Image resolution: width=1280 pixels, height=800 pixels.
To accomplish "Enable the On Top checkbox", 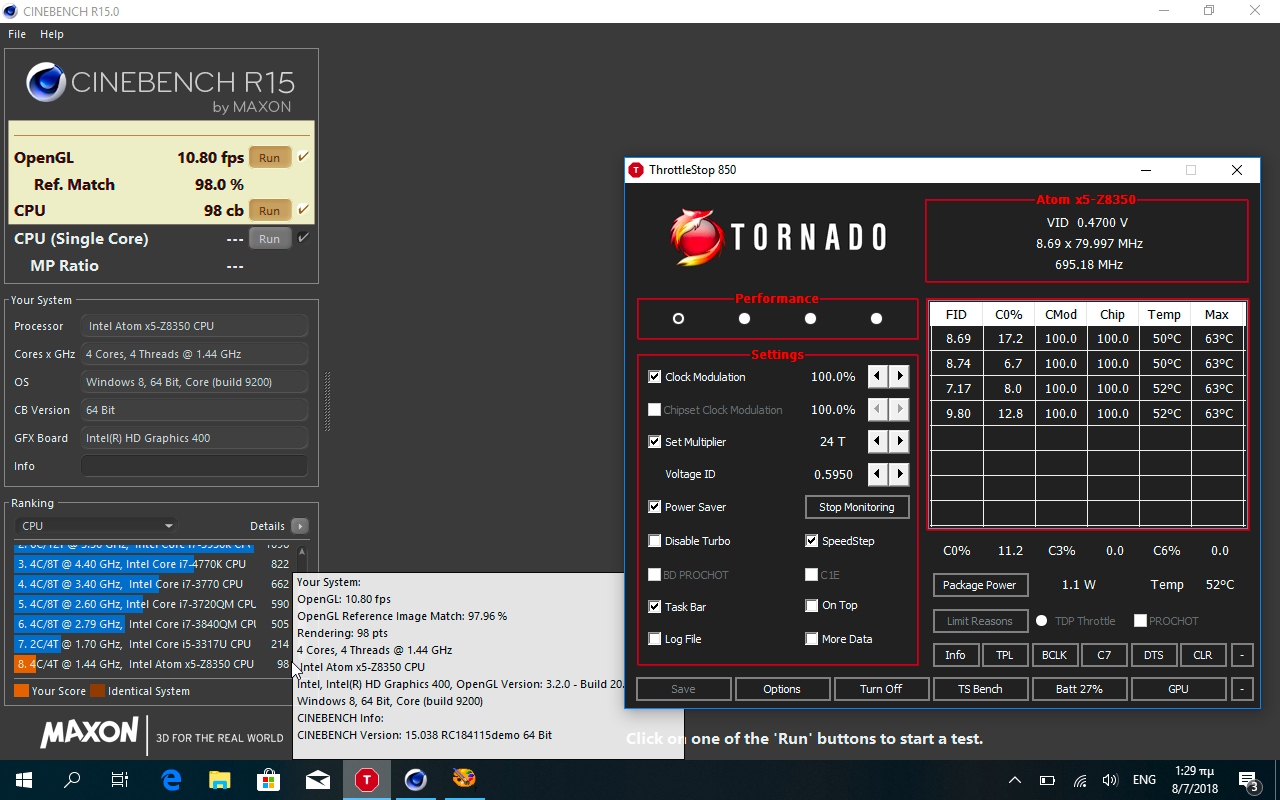I will tap(812, 605).
